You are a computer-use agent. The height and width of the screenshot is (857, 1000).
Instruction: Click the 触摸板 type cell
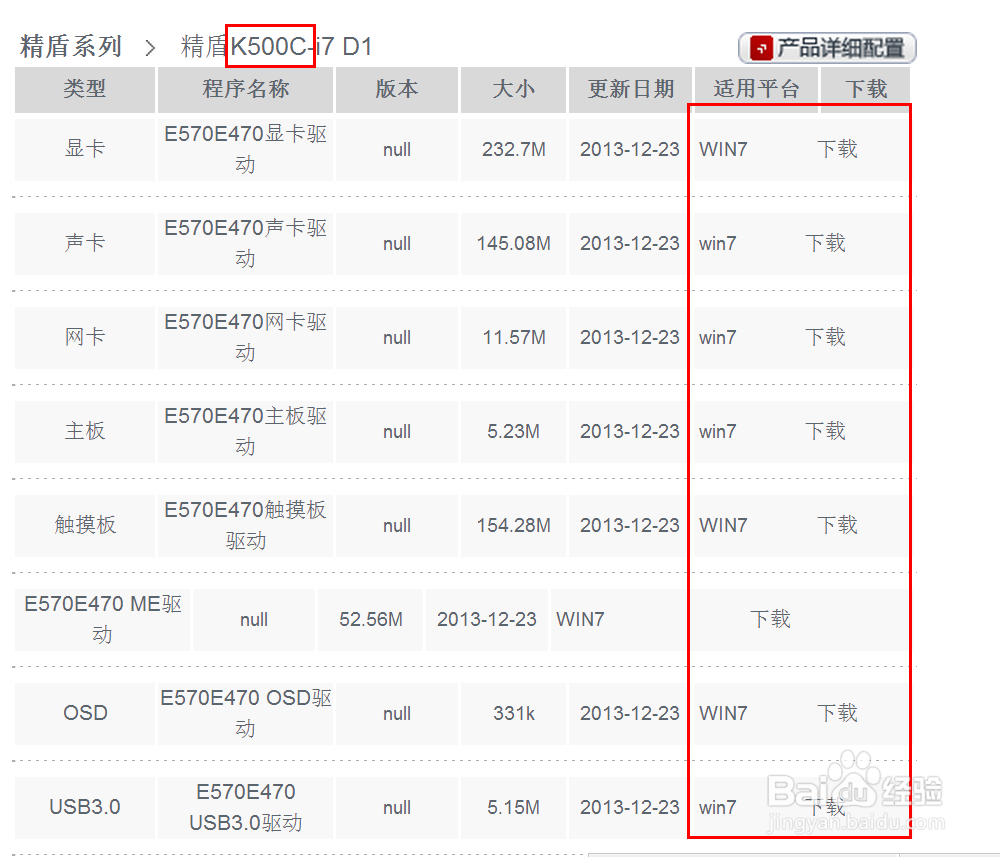pos(85,525)
